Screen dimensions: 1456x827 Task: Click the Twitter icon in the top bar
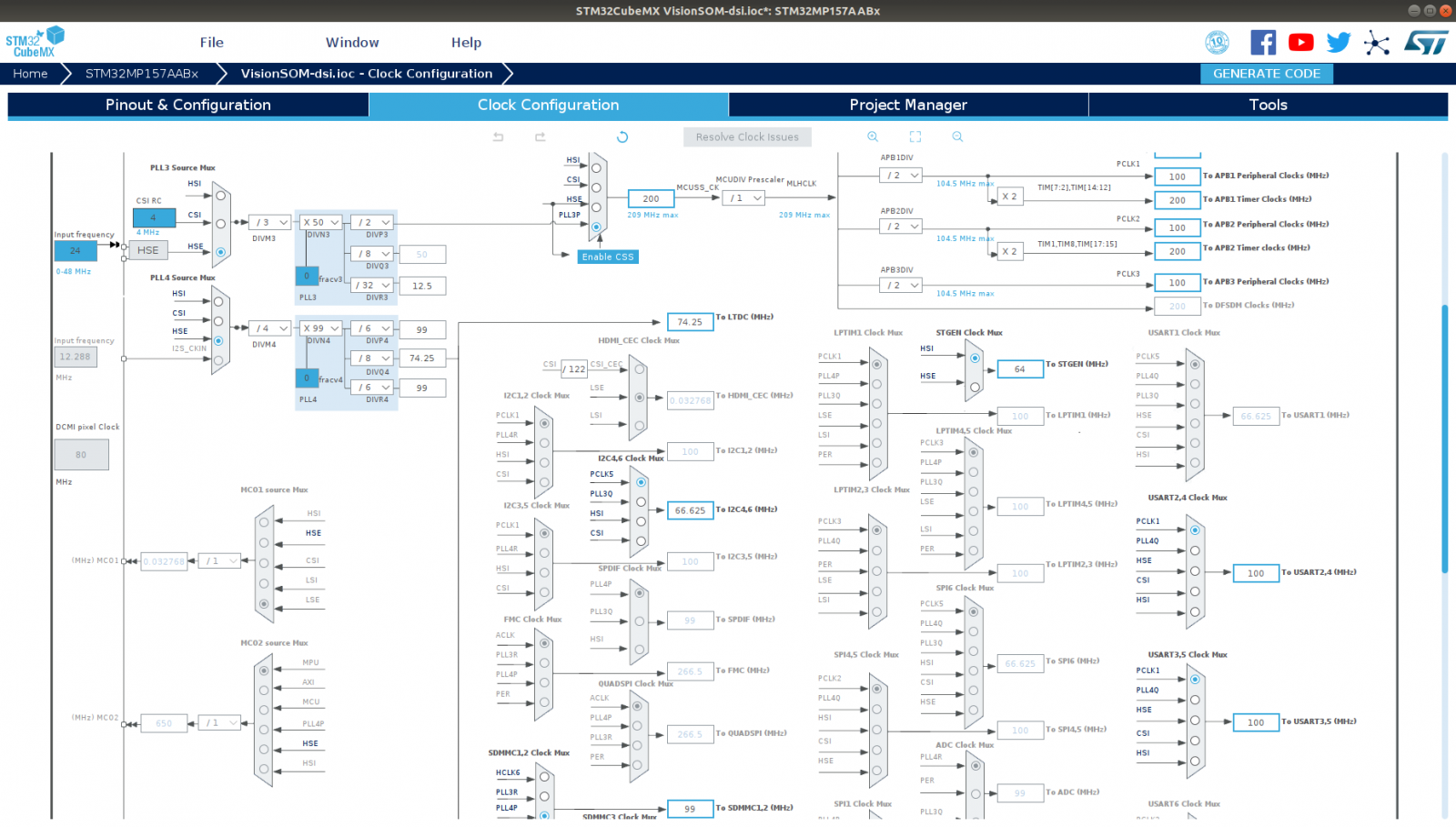1339,42
